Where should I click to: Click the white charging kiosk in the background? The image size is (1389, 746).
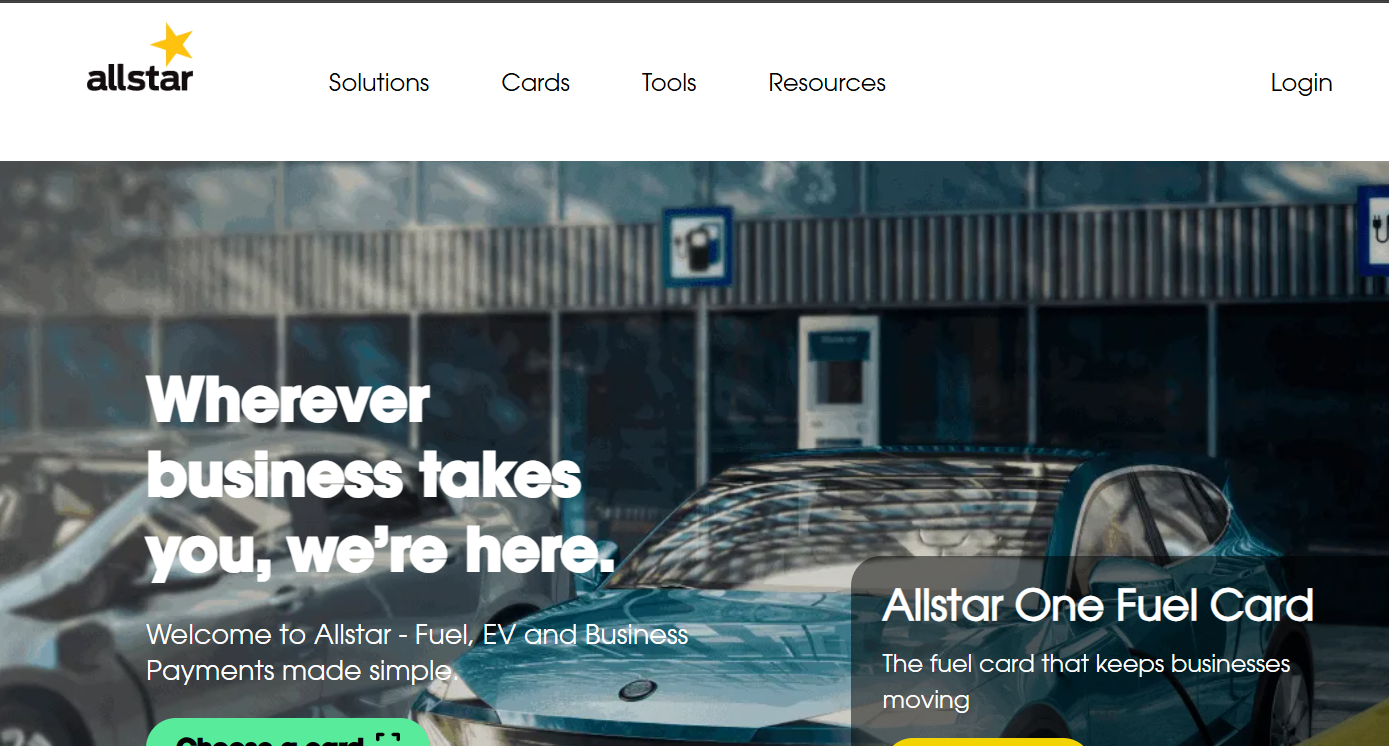(x=838, y=381)
